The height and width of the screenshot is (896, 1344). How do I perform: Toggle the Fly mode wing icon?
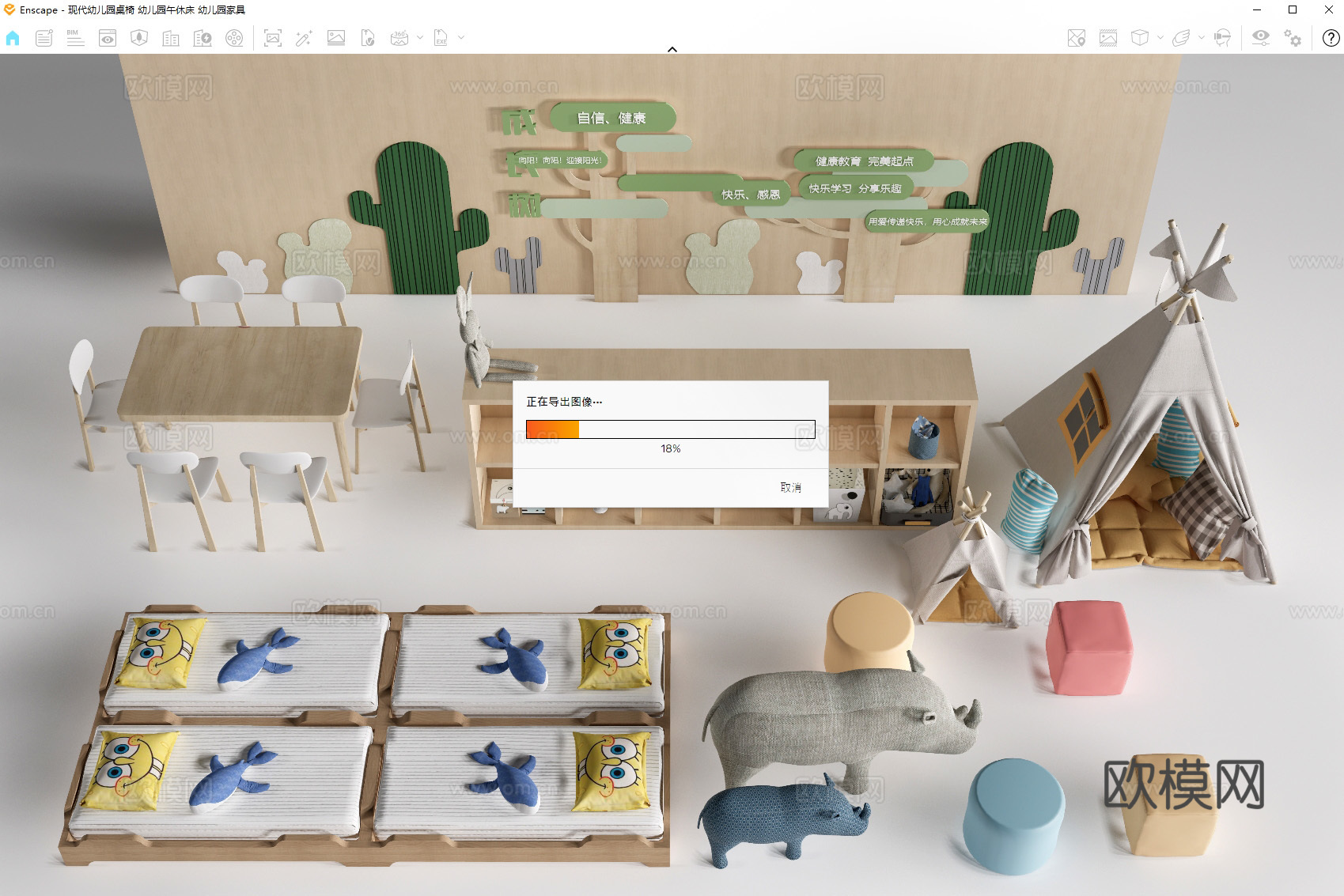point(1181,38)
